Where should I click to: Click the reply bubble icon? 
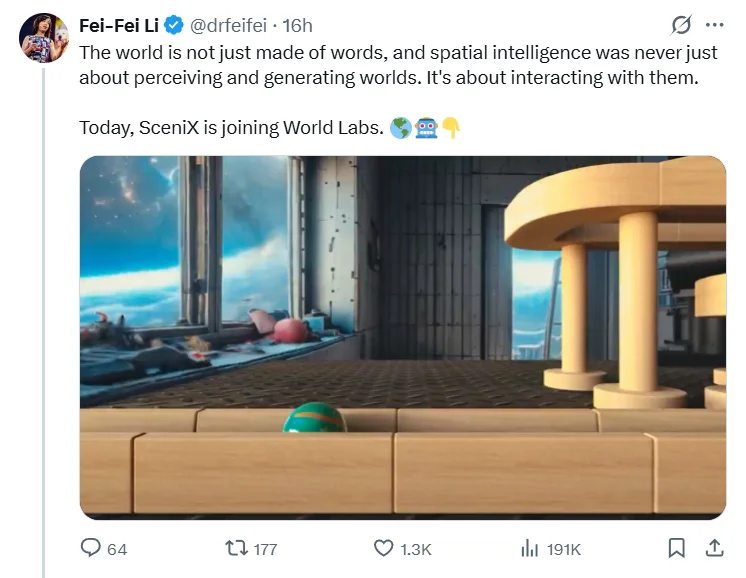click(90, 548)
